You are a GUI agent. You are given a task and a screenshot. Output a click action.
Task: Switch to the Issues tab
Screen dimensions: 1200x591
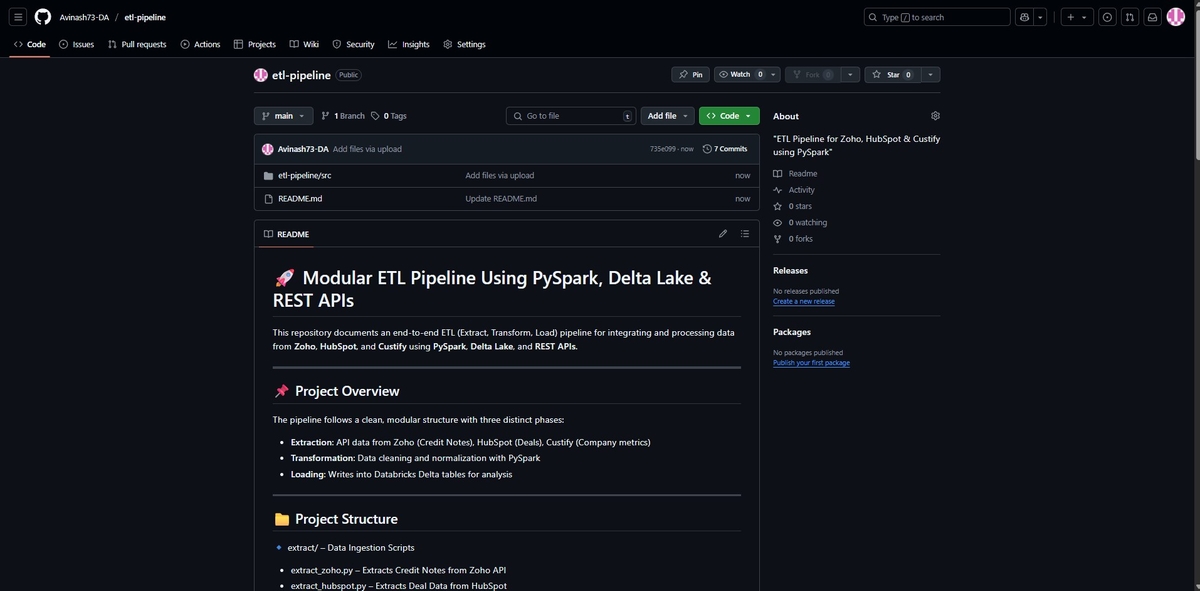tap(78, 44)
